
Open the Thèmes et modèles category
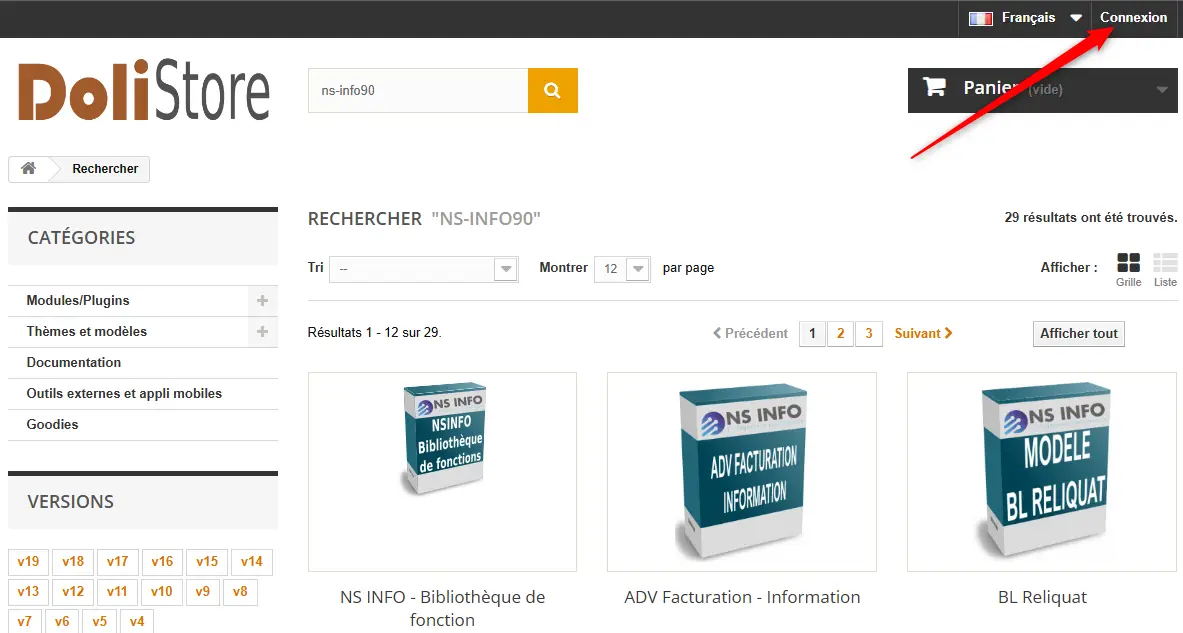87,331
